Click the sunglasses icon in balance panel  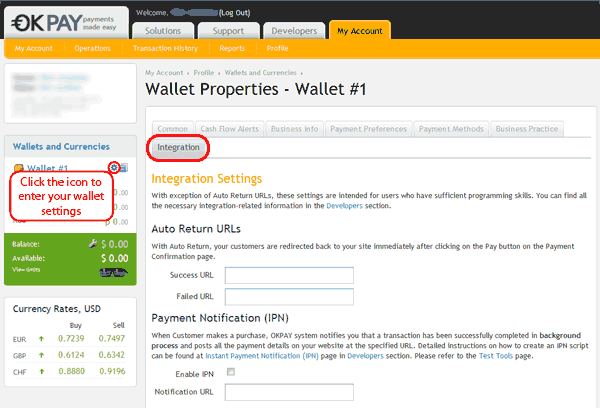coord(116,273)
